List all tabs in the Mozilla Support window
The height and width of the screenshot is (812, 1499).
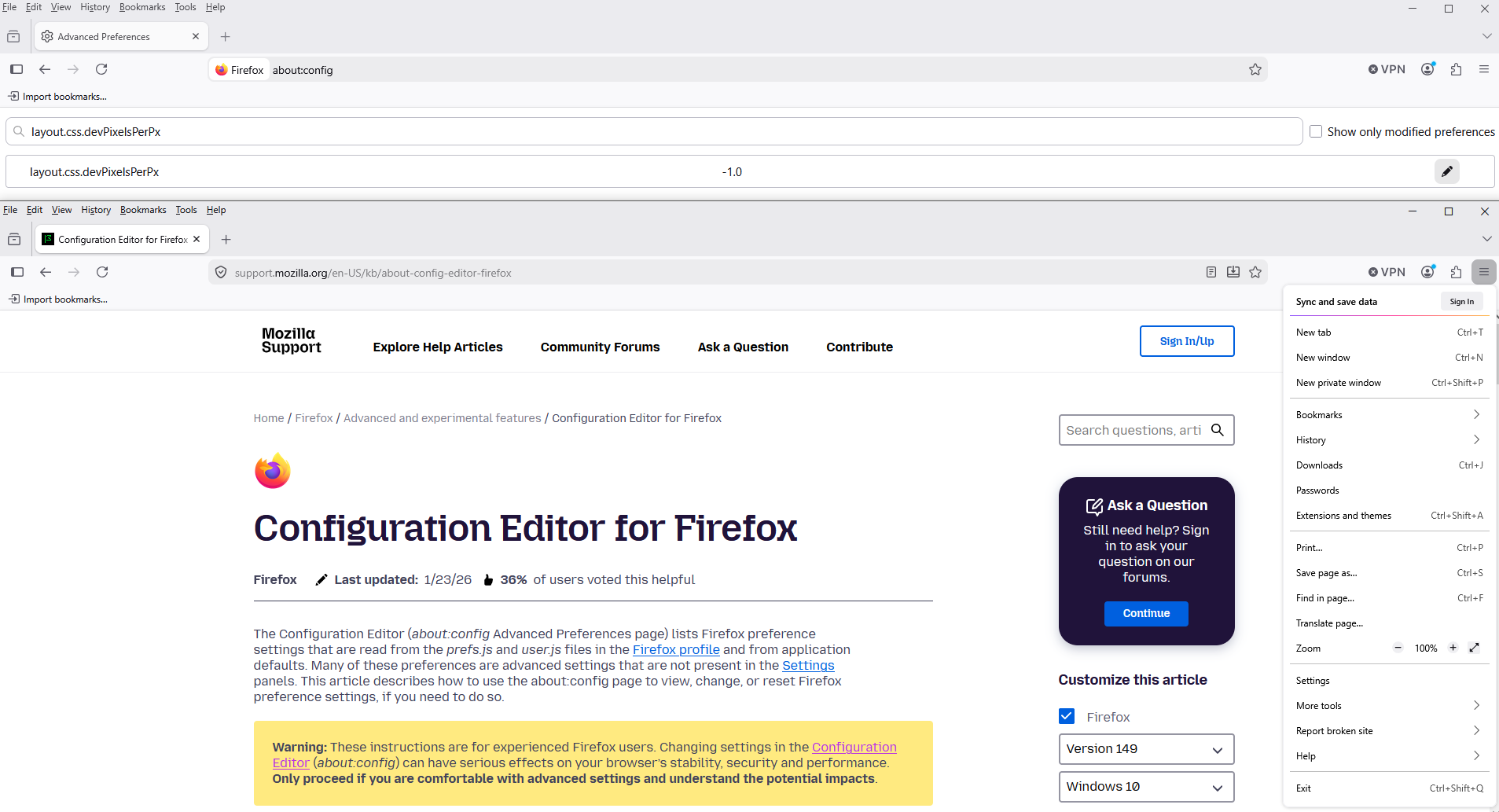click(x=1486, y=239)
